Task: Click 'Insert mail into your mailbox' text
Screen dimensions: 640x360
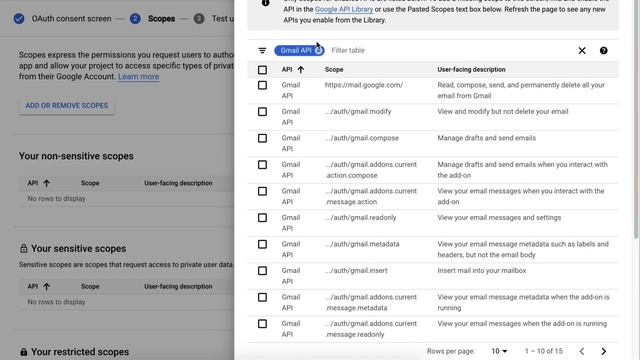Action: [482, 271]
